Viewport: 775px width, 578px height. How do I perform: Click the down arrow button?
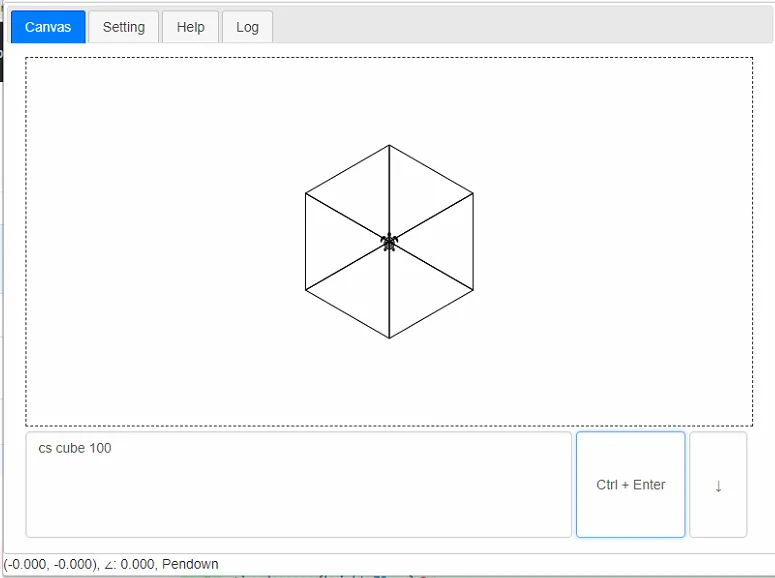(x=718, y=485)
